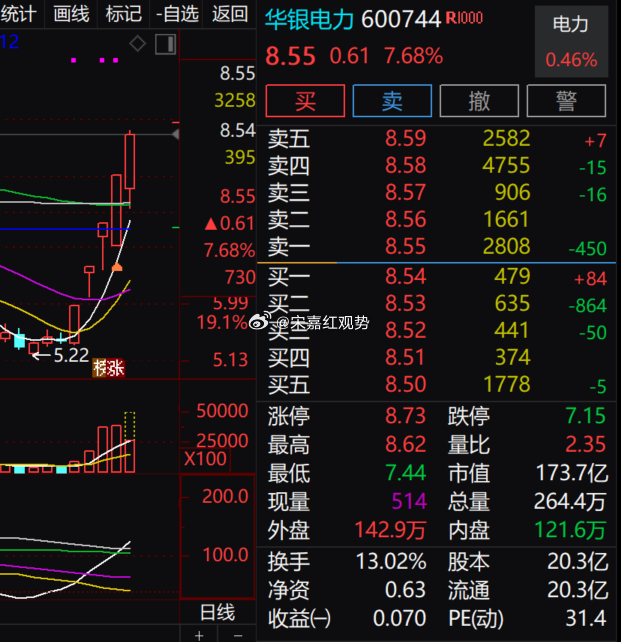
Task: Click the PE(动) value 31.4
Action: click(586, 618)
